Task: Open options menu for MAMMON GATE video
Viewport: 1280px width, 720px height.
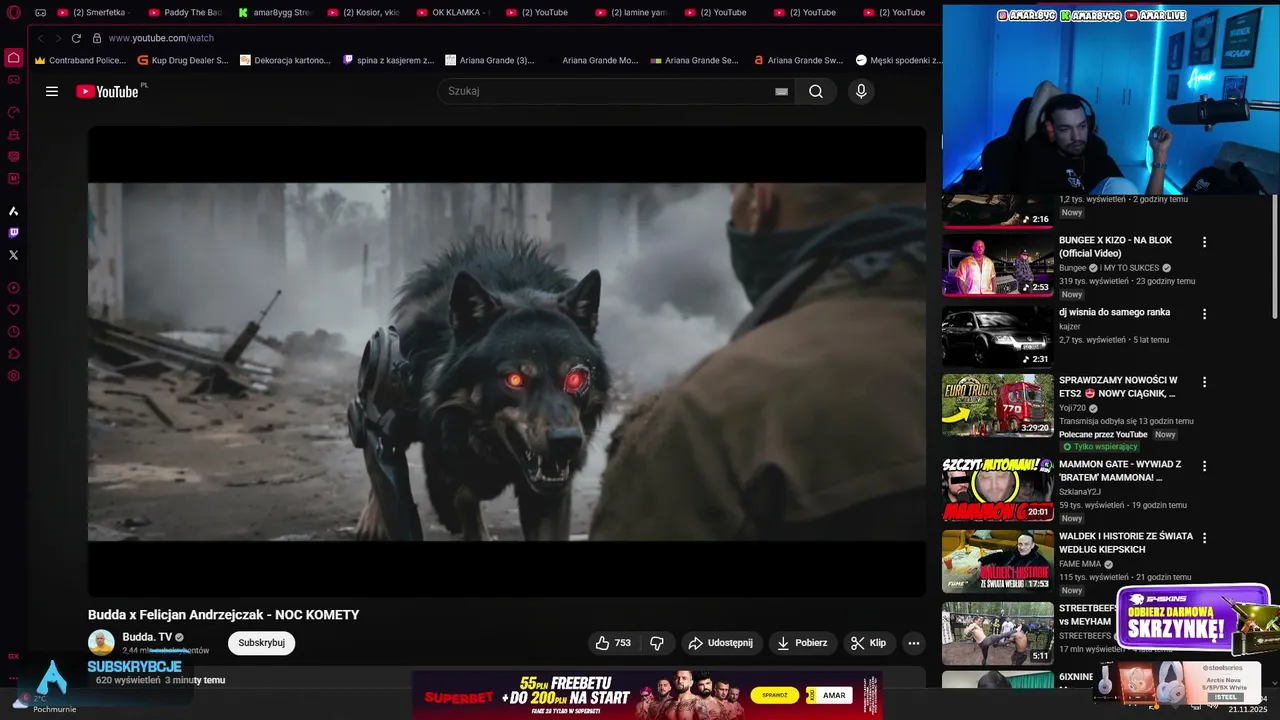Action: click(x=1204, y=466)
